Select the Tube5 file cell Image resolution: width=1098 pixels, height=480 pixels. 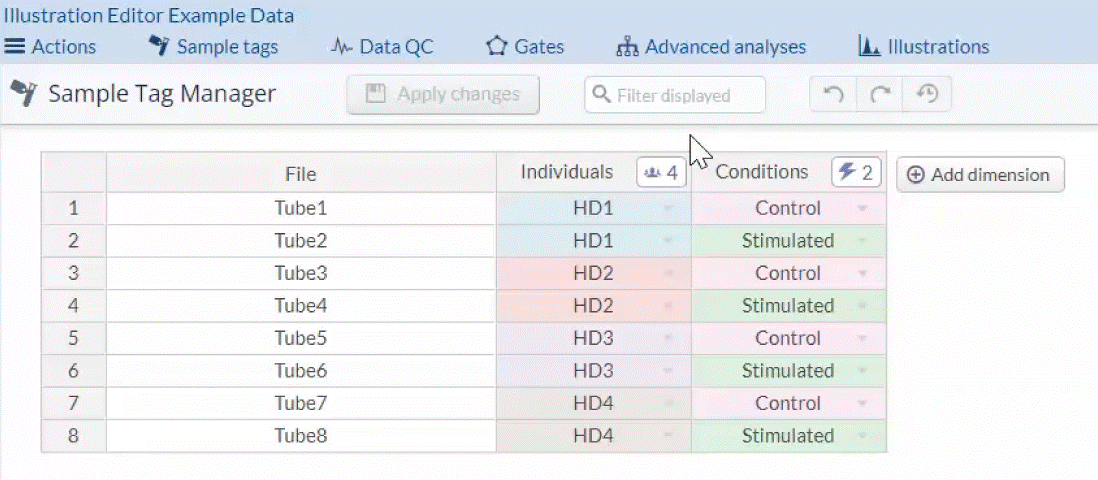(x=301, y=338)
